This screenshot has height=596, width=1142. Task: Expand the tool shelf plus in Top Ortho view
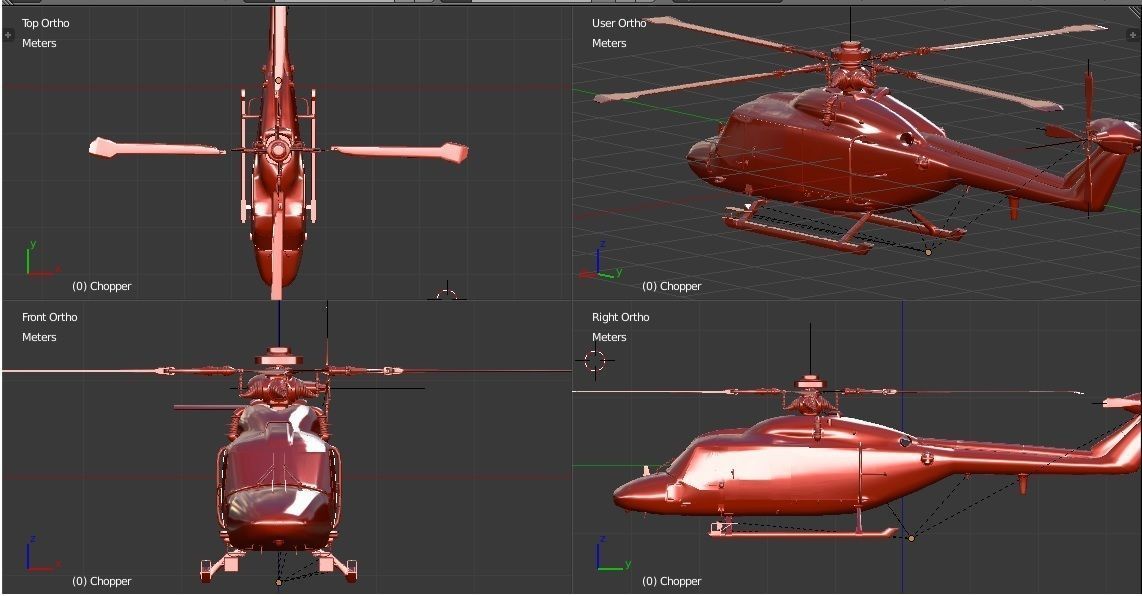pyautogui.click(x=8, y=34)
